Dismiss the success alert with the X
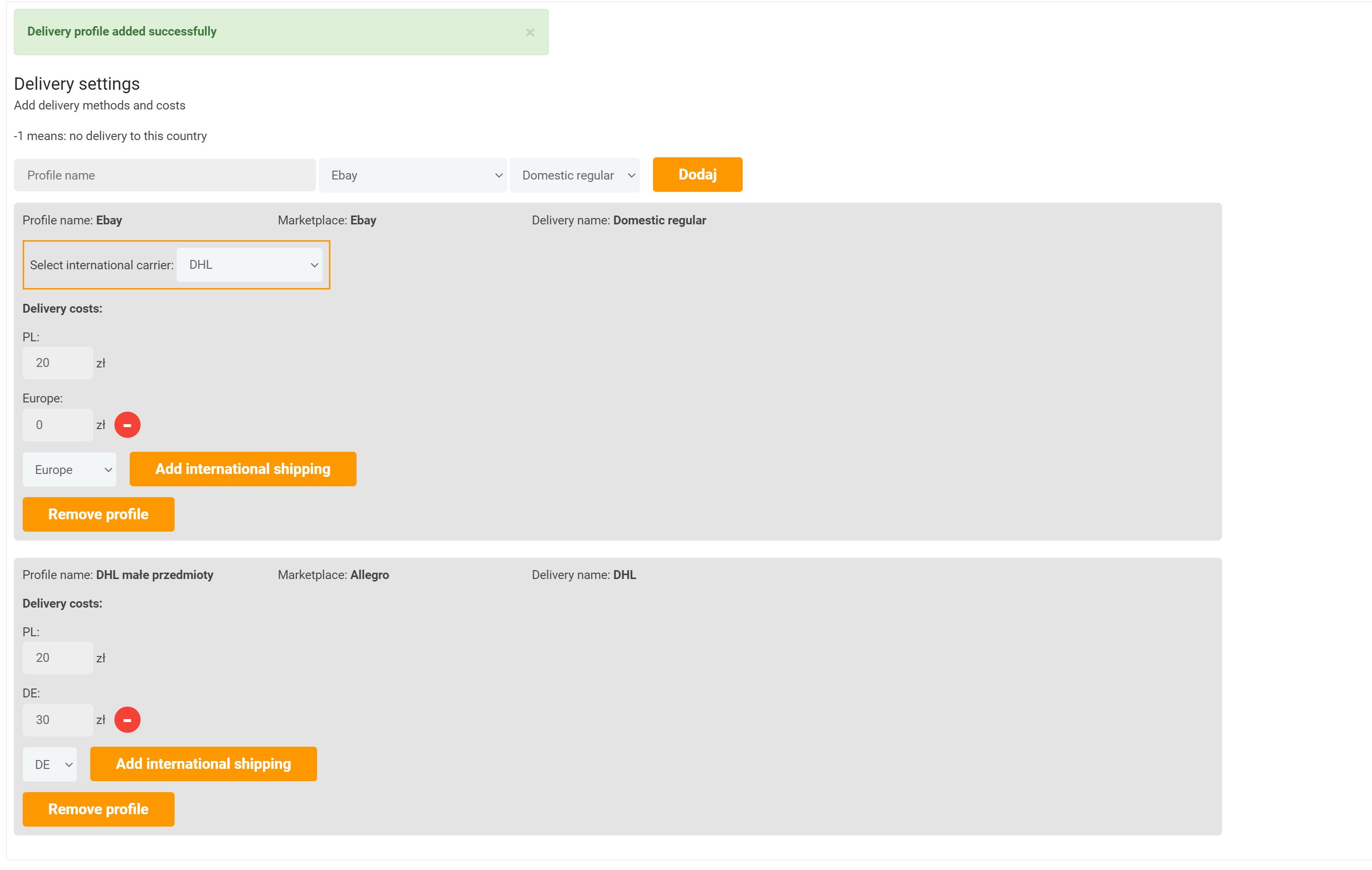The width and height of the screenshot is (1372, 870). click(x=530, y=33)
